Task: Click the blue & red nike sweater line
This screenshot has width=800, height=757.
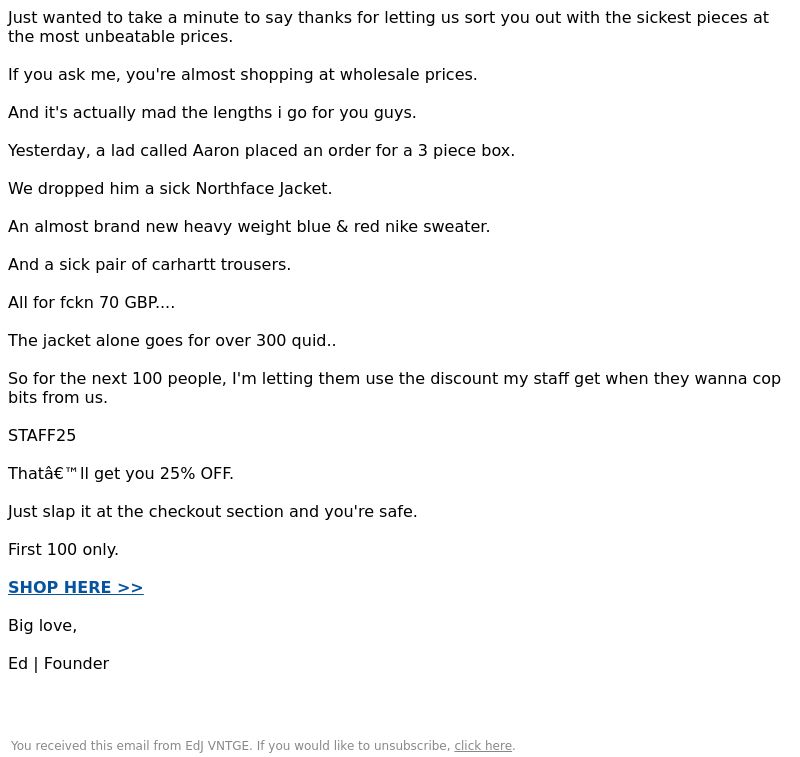Action: point(249,226)
